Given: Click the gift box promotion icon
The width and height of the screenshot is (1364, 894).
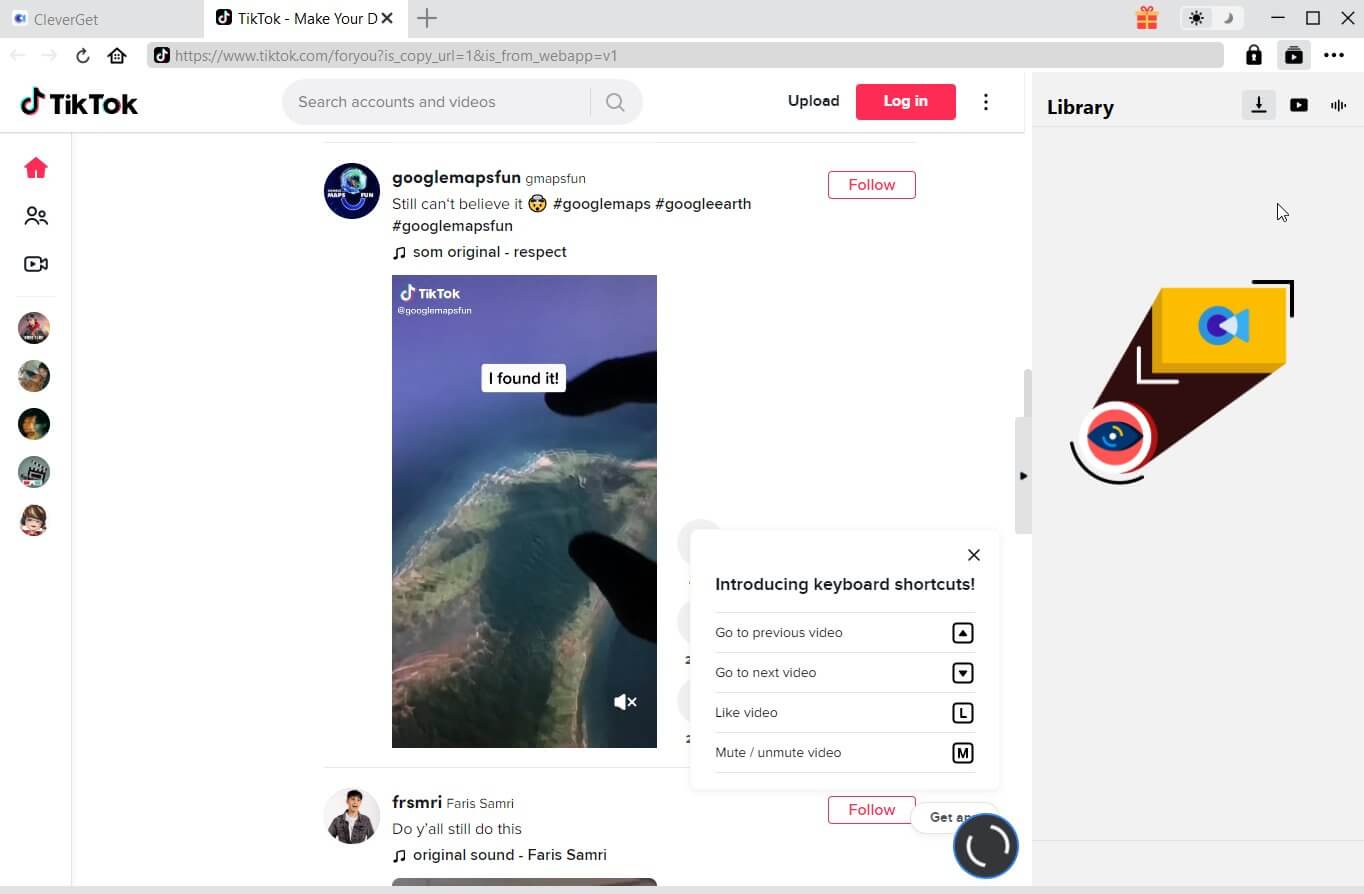Looking at the screenshot, I should coord(1146,18).
